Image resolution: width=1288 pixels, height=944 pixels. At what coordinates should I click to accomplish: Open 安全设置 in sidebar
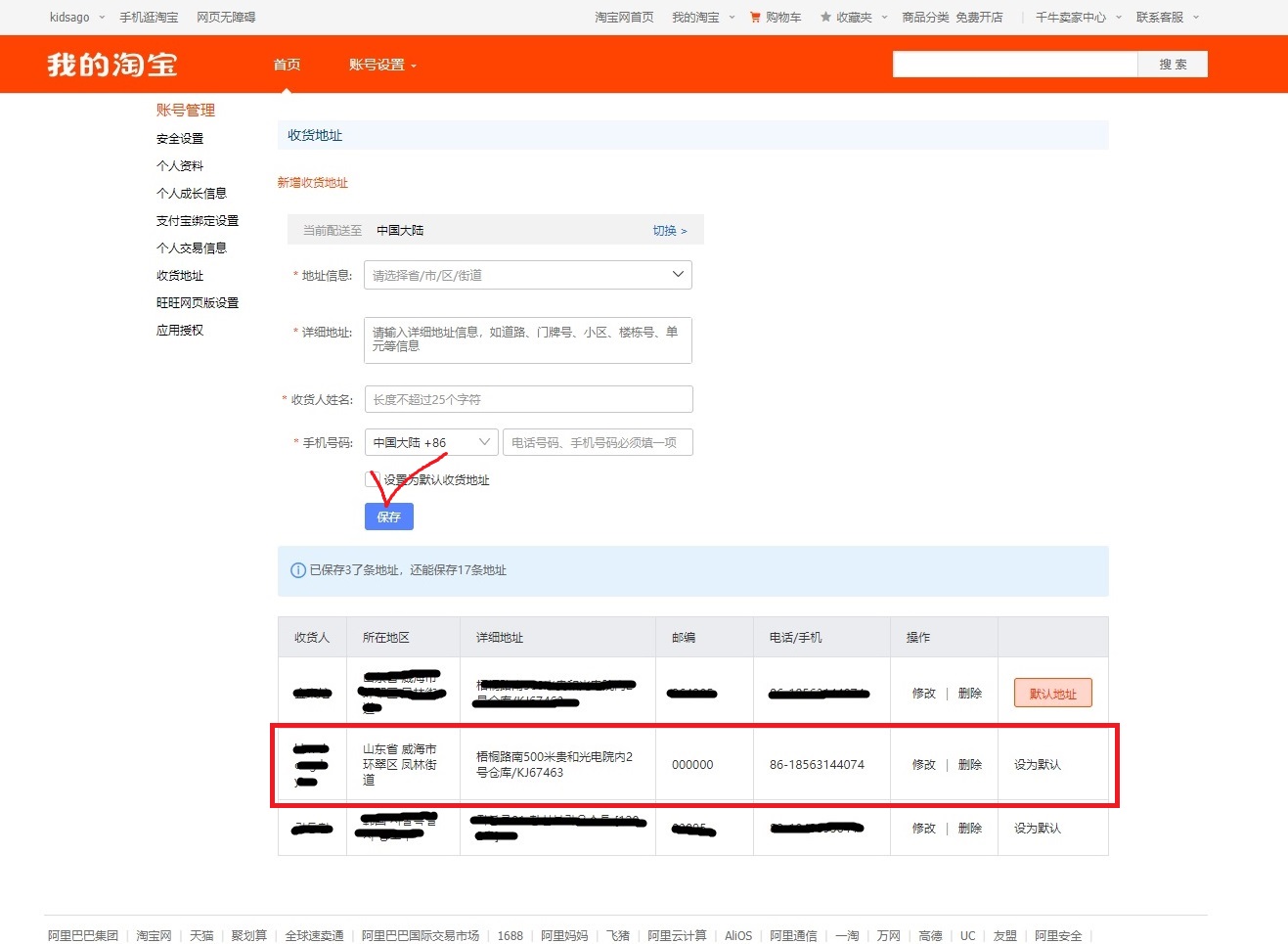[180, 139]
